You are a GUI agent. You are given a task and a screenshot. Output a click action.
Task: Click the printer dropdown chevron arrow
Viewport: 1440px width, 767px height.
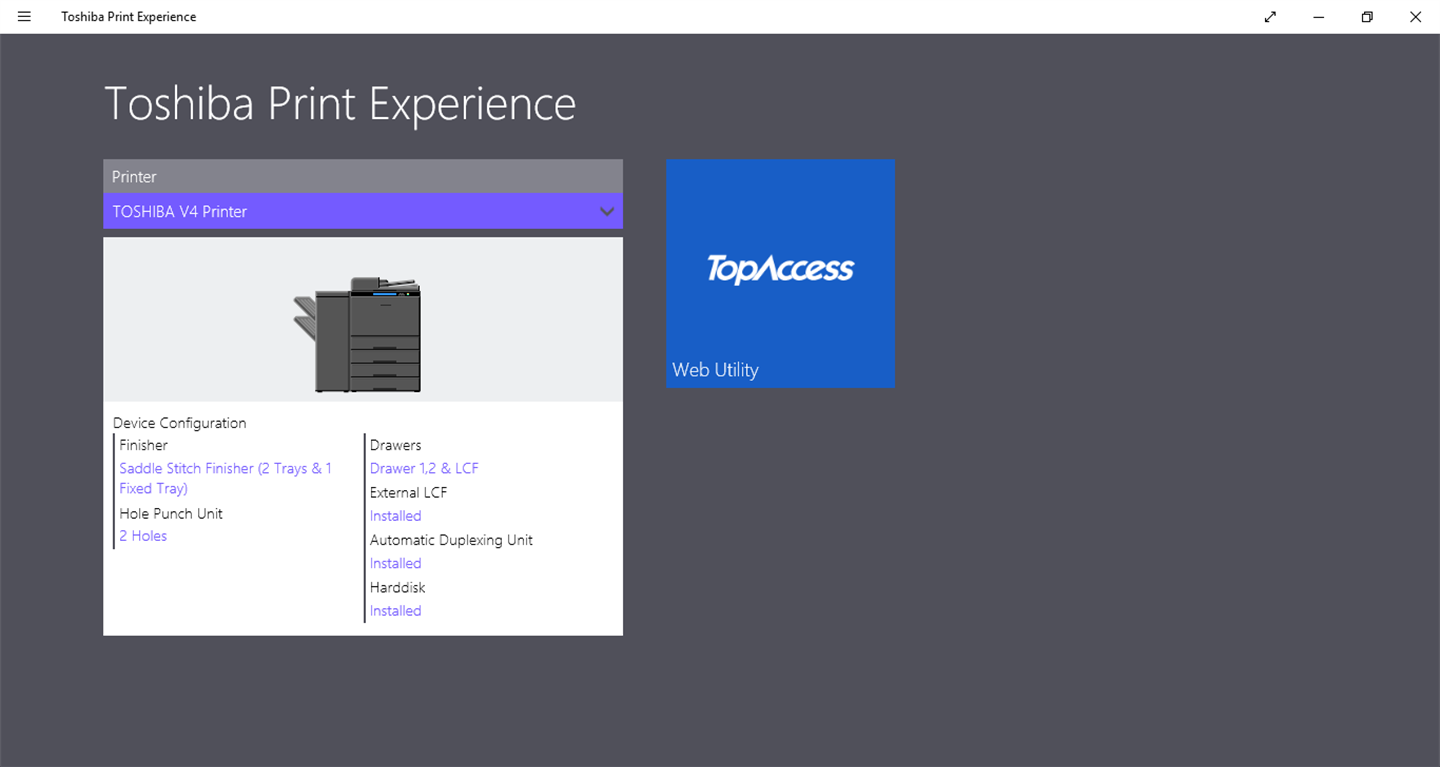click(606, 211)
